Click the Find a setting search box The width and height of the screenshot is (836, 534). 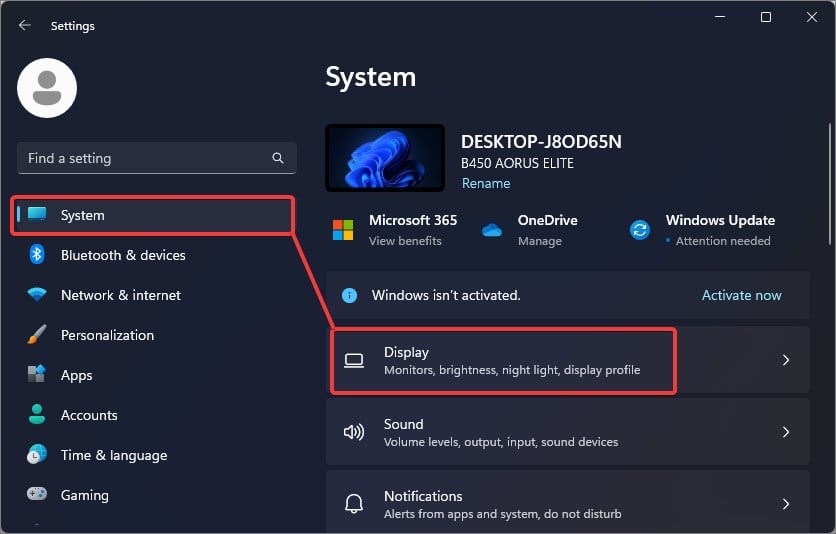tap(157, 158)
